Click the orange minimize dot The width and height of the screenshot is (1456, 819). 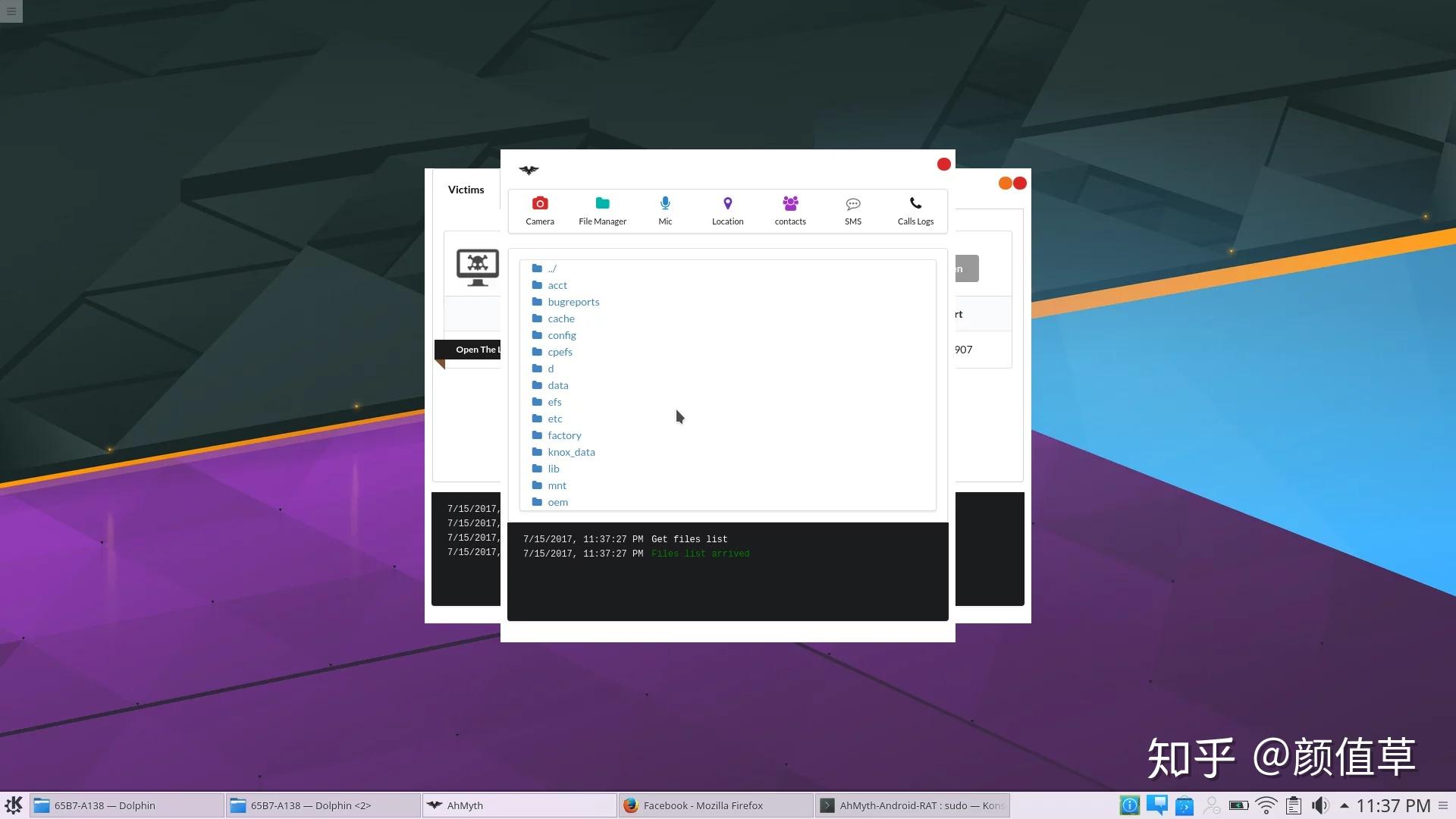[x=1005, y=184]
